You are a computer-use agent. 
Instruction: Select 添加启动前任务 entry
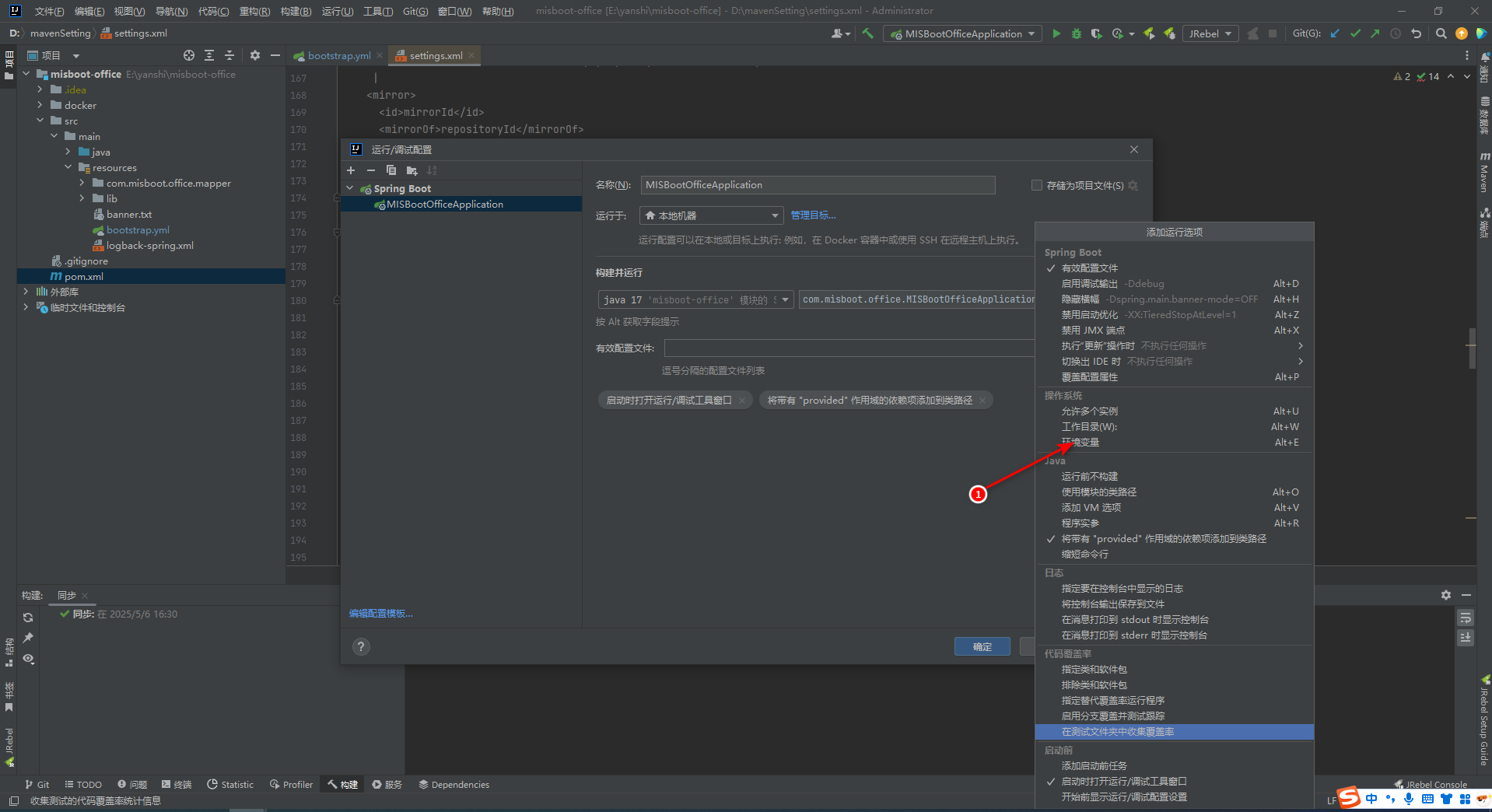[1175, 766]
